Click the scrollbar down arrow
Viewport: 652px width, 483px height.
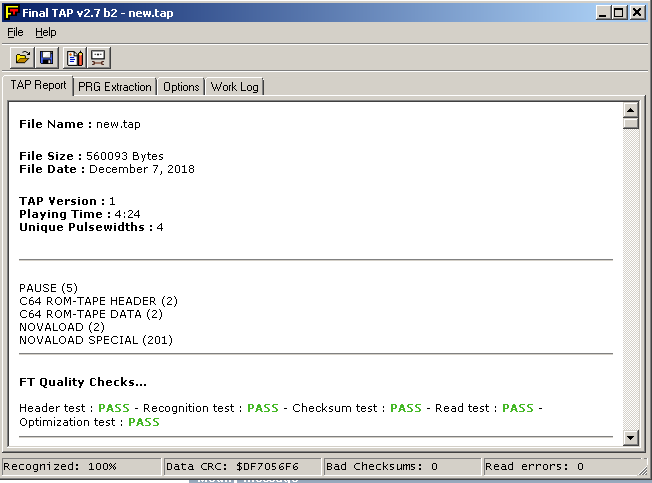[x=631, y=437]
